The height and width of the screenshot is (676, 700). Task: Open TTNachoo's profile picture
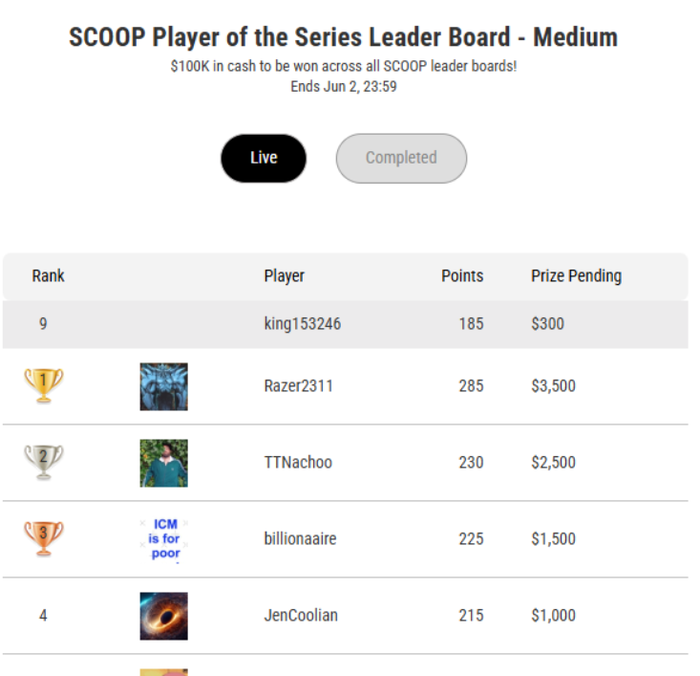(164, 463)
